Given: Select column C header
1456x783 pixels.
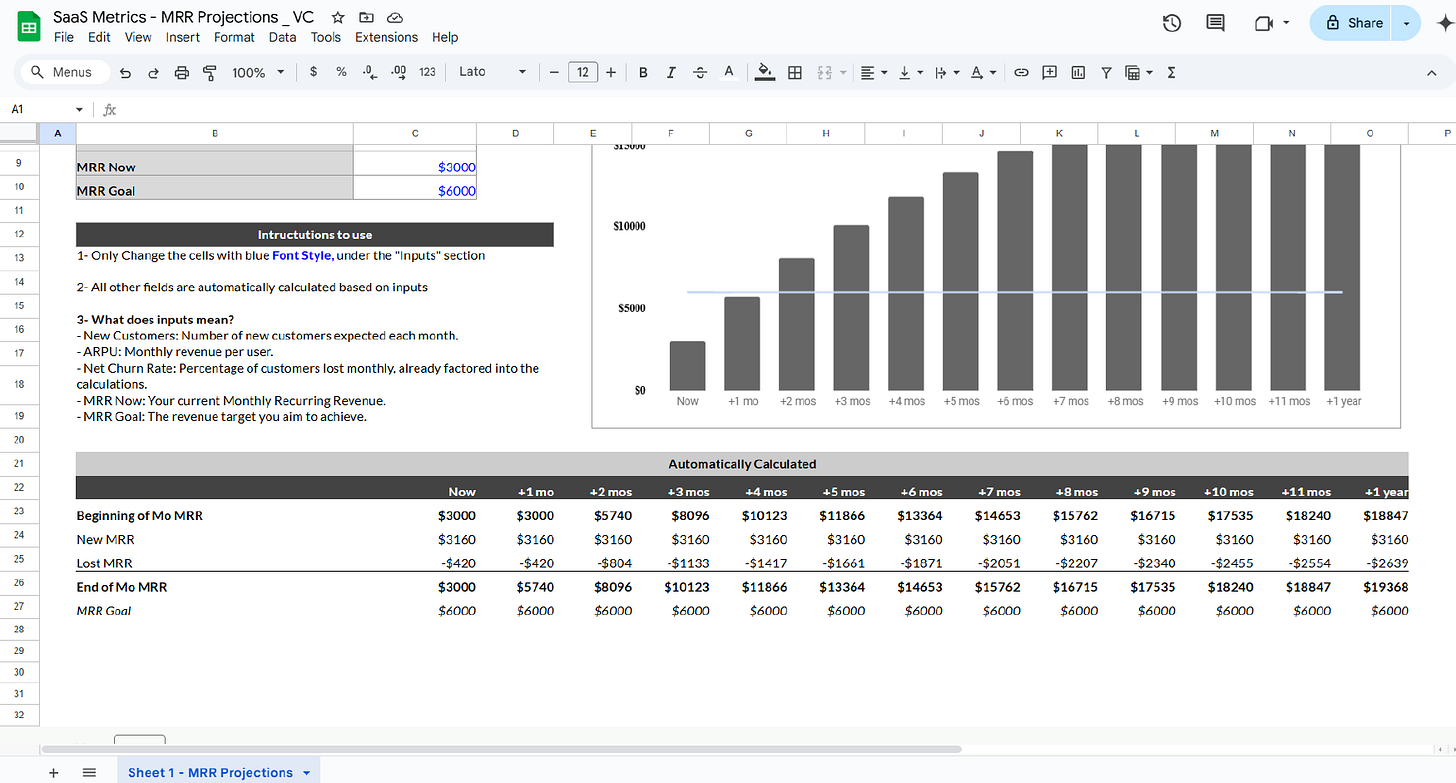Looking at the screenshot, I should click(415, 133).
